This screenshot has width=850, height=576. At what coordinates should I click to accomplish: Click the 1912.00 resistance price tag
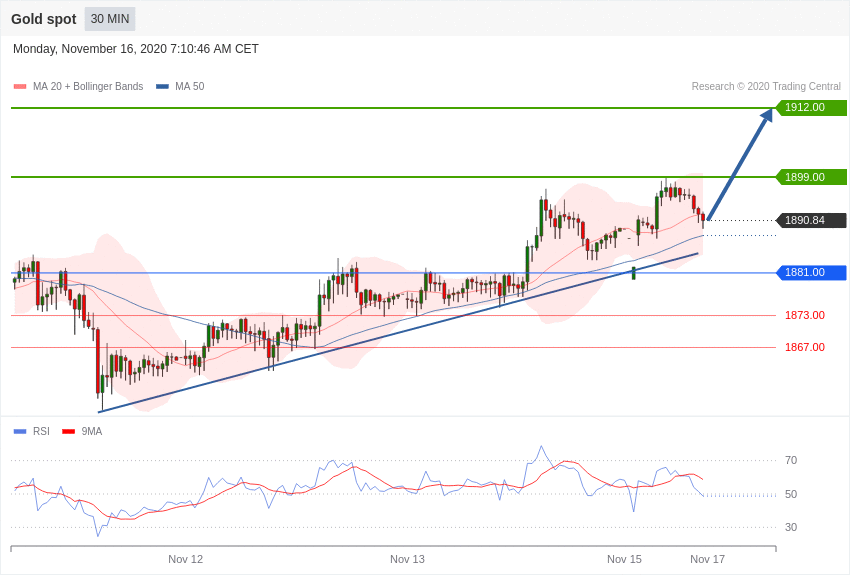point(811,107)
